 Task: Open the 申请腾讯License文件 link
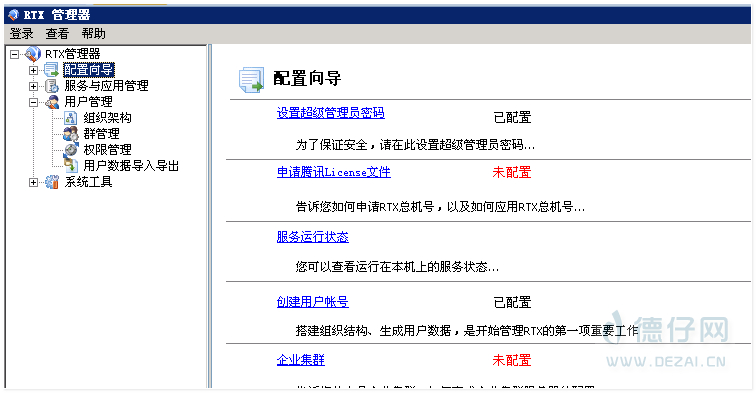pos(334,172)
